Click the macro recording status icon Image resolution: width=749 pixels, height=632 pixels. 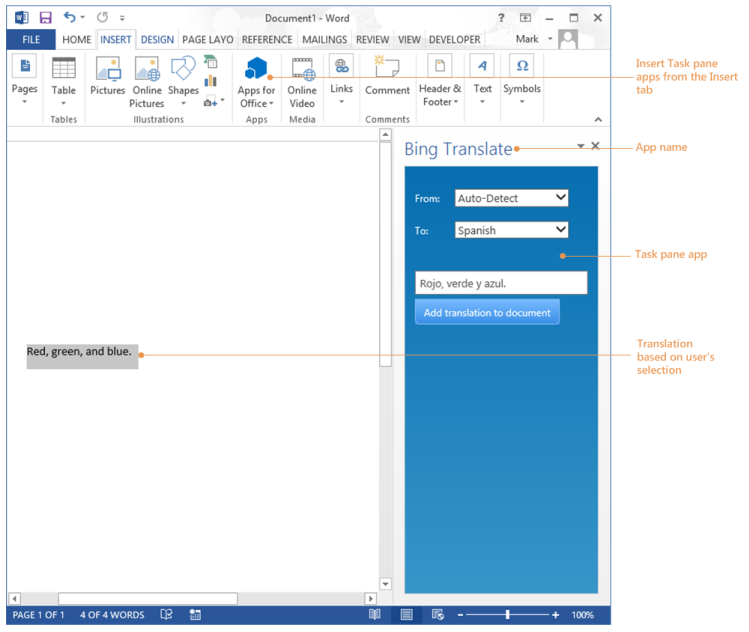tap(195, 614)
